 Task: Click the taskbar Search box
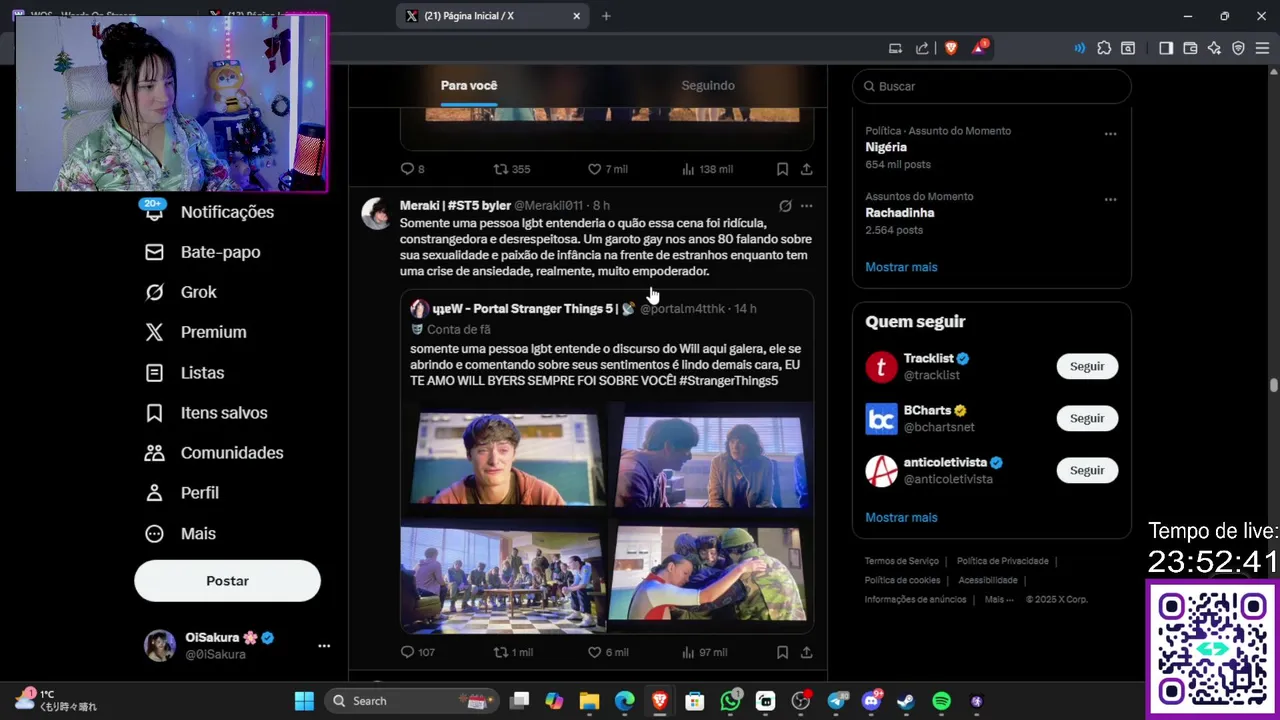pyautogui.click(x=412, y=701)
